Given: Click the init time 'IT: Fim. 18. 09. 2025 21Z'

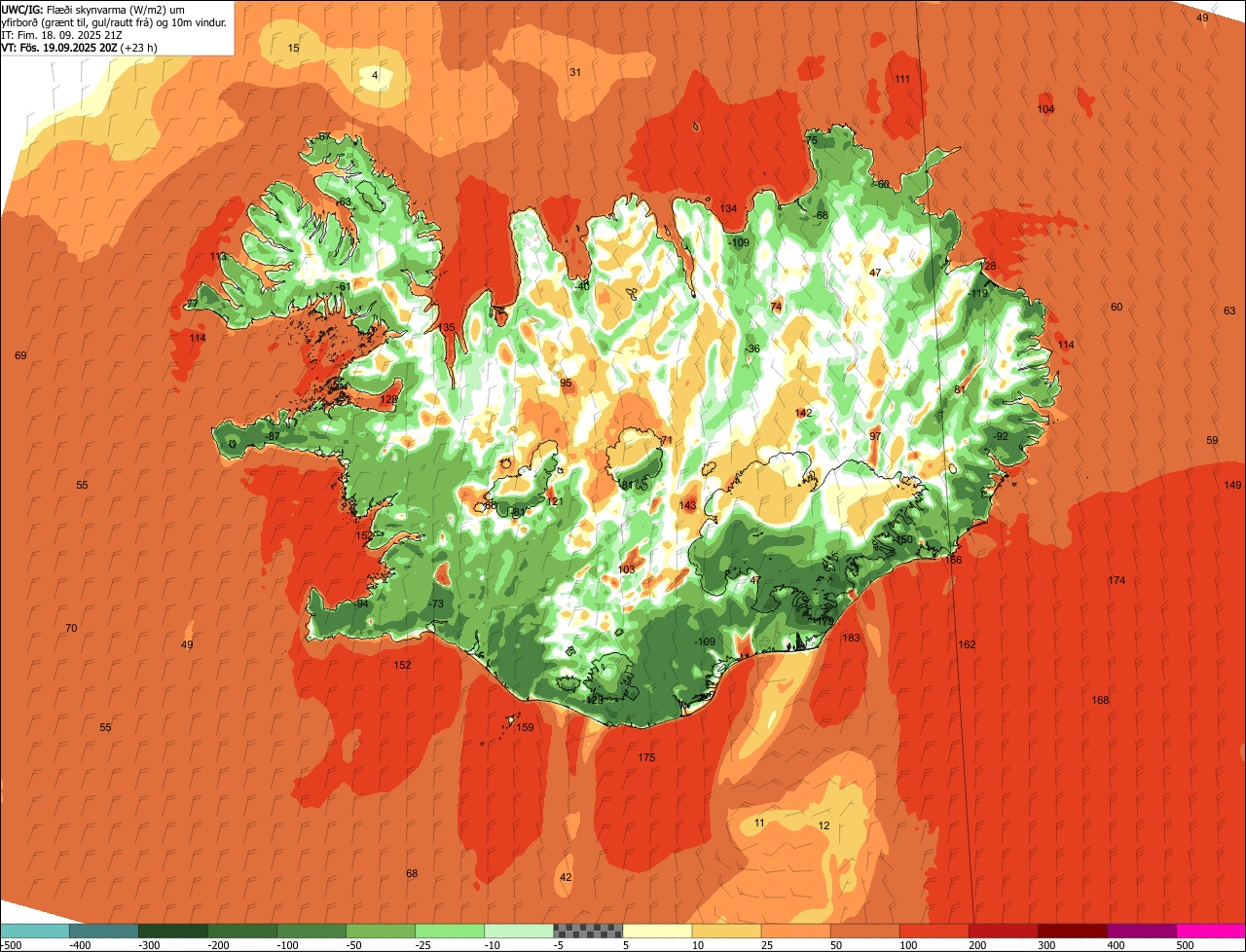Looking at the screenshot, I should (x=62, y=34).
